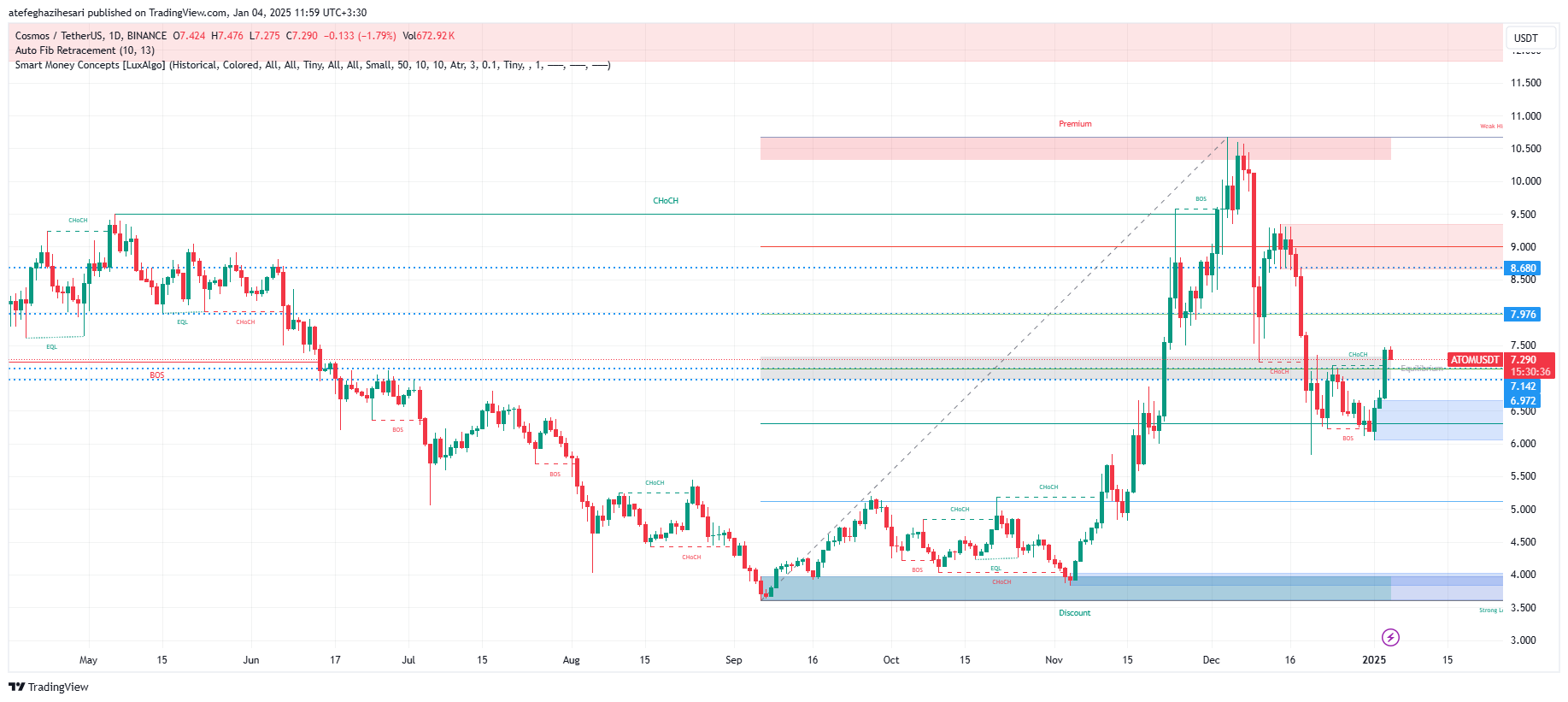Select the blue 7.142 price level tag
The image size is (1568, 702).
[1522, 386]
